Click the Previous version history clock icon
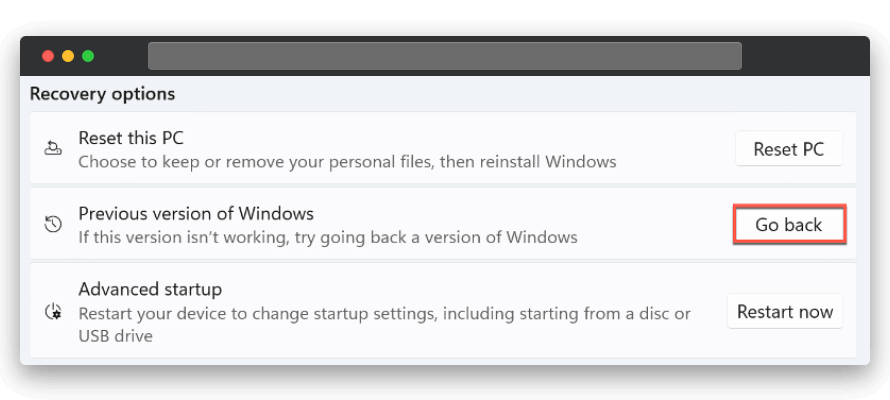Viewport: 890px width, 400px height. [53, 225]
